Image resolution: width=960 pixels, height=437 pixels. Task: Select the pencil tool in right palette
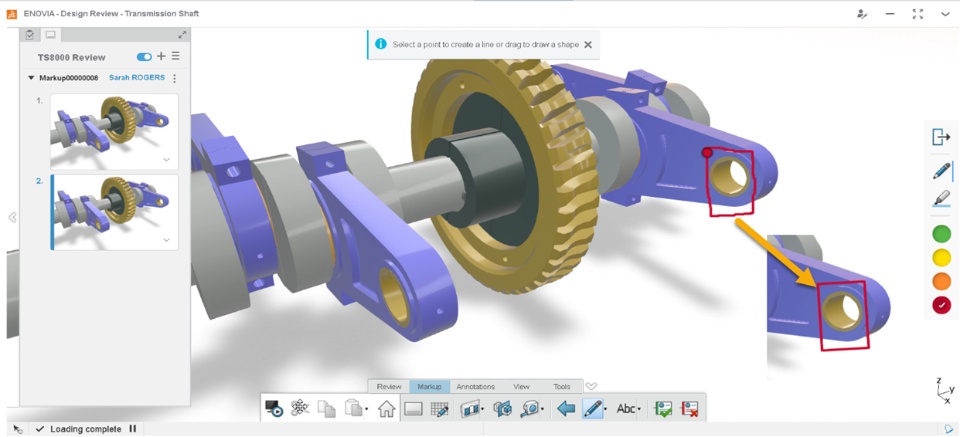(942, 171)
